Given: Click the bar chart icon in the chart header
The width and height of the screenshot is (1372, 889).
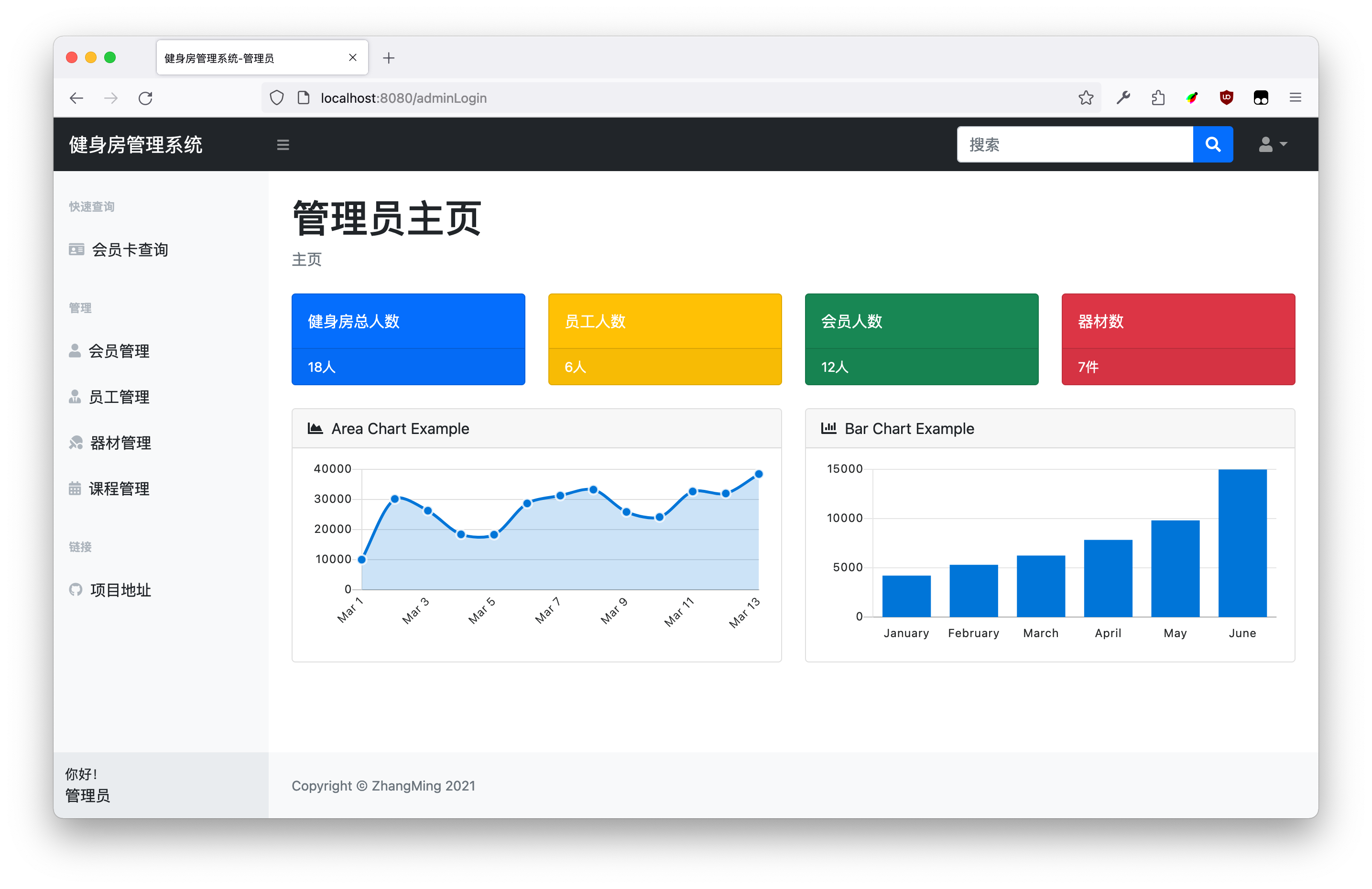Looking at the screenshot, I should tap(828, 428).
